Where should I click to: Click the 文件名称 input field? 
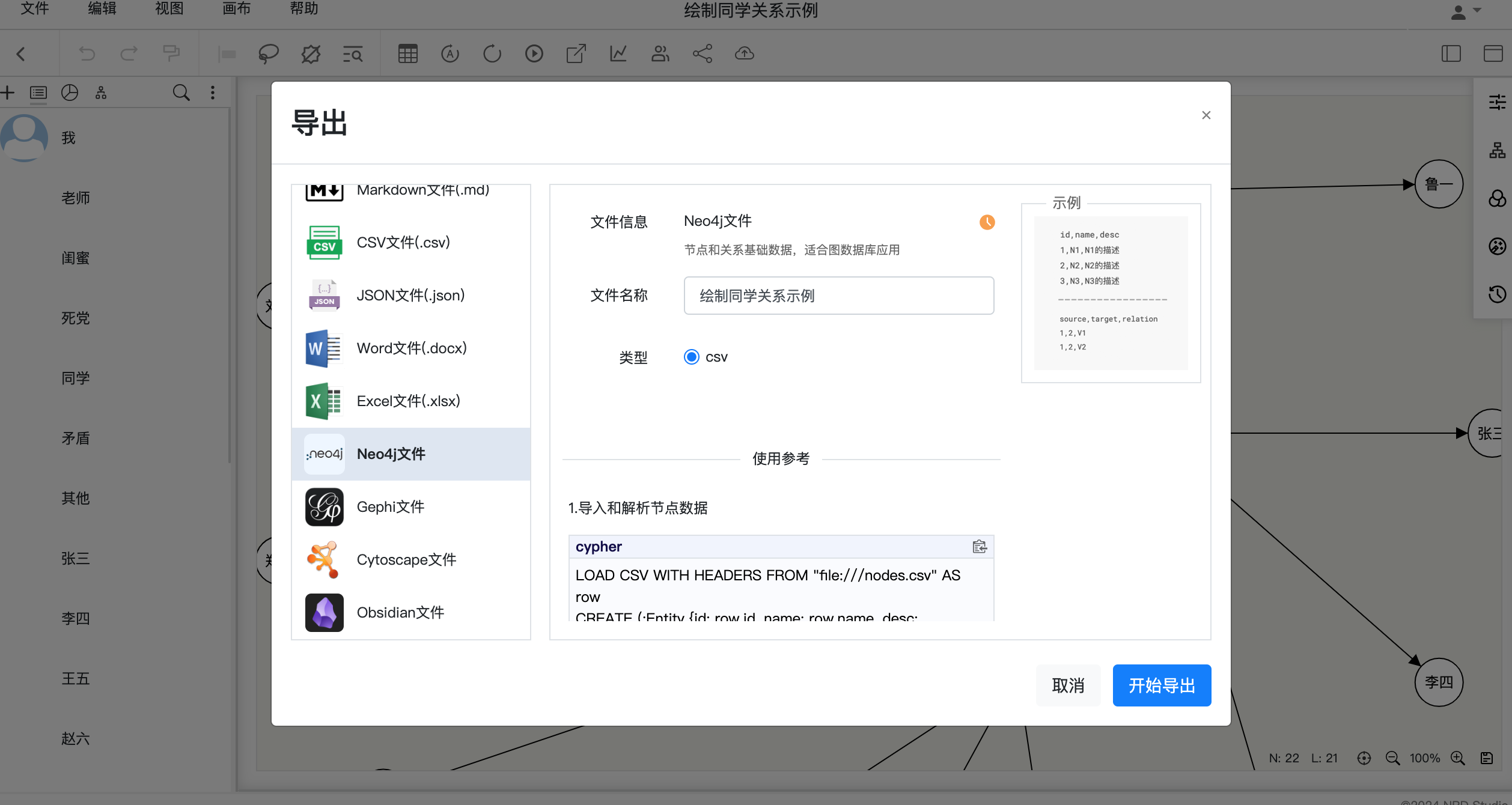(838, 296)
